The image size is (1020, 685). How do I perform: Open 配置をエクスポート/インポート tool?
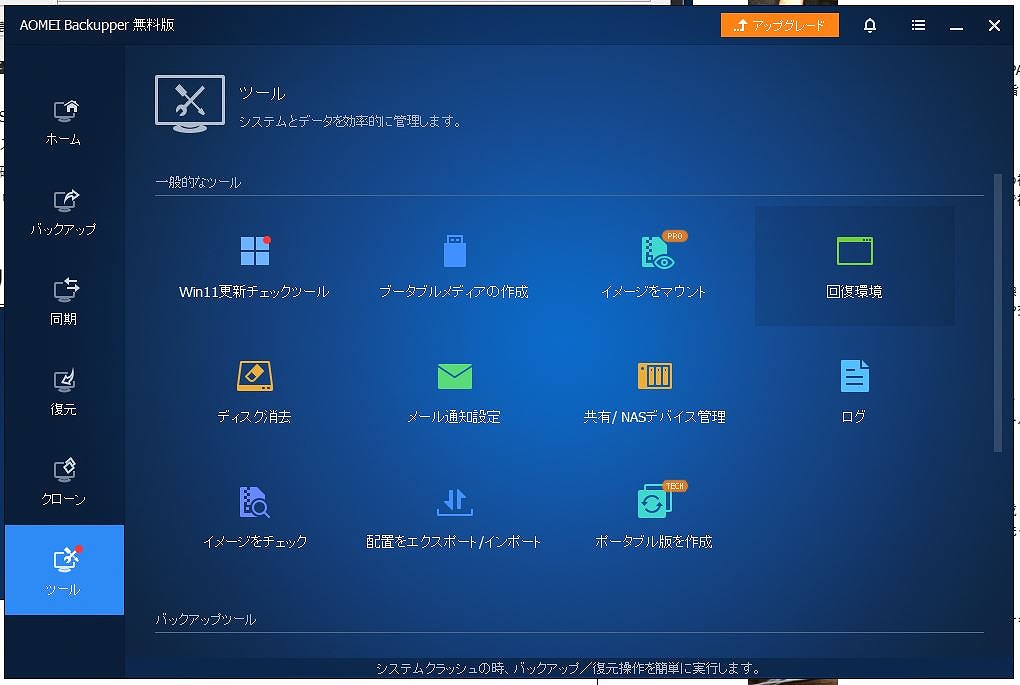(454, 517)
